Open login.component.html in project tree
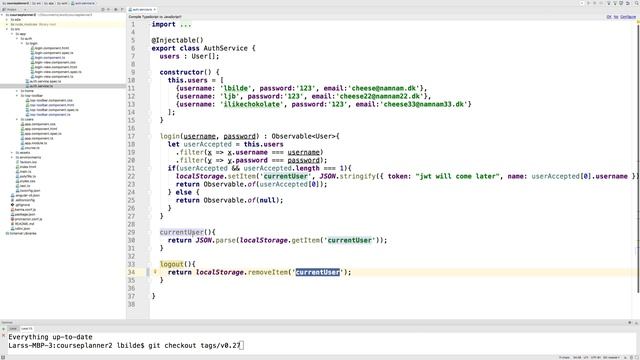The image size is (640, 360). [49, 48]
